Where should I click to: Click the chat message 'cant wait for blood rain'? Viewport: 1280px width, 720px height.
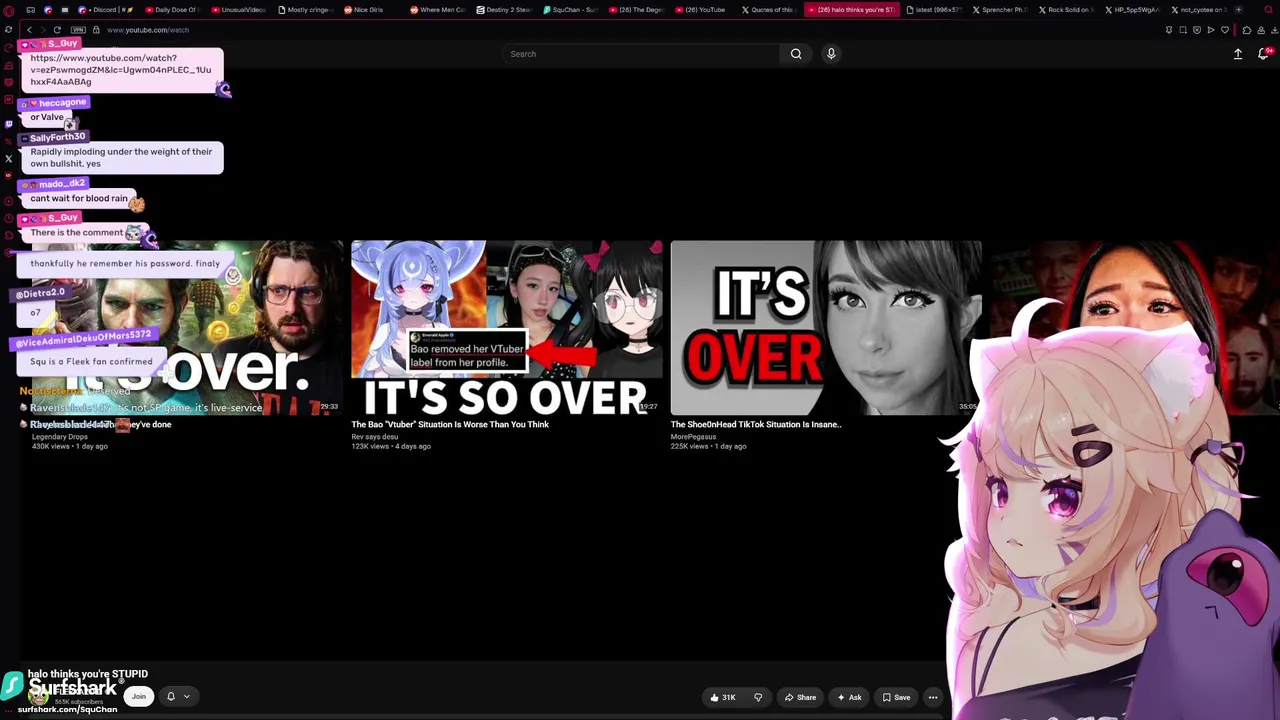click(79, 198)
